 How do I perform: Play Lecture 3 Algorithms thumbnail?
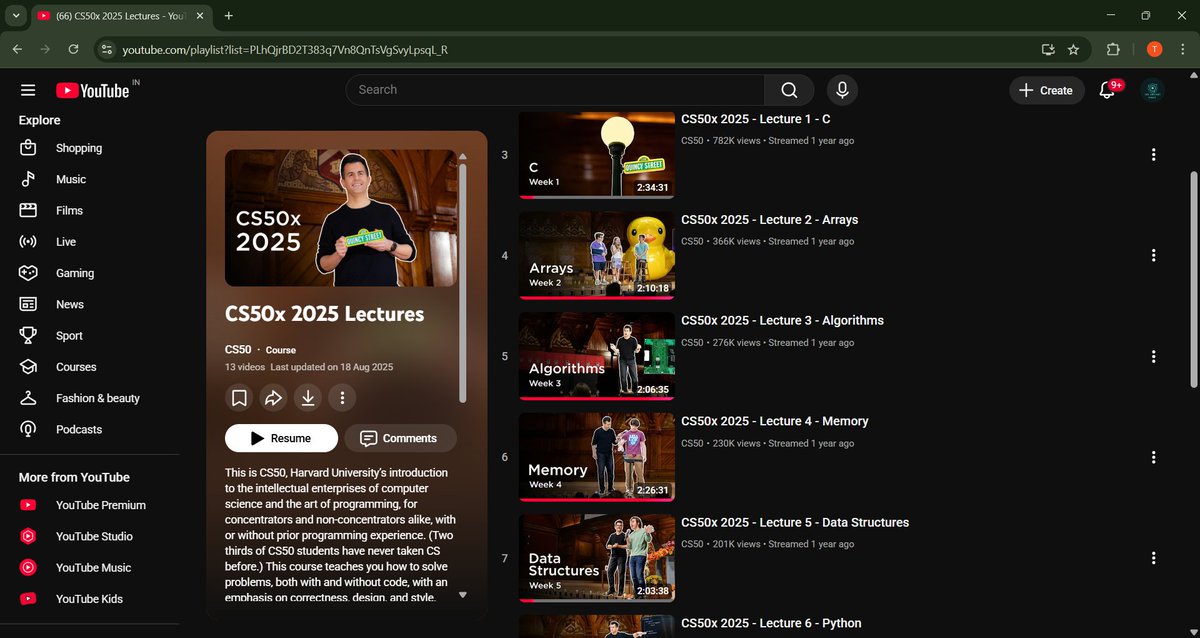[596, 356]
